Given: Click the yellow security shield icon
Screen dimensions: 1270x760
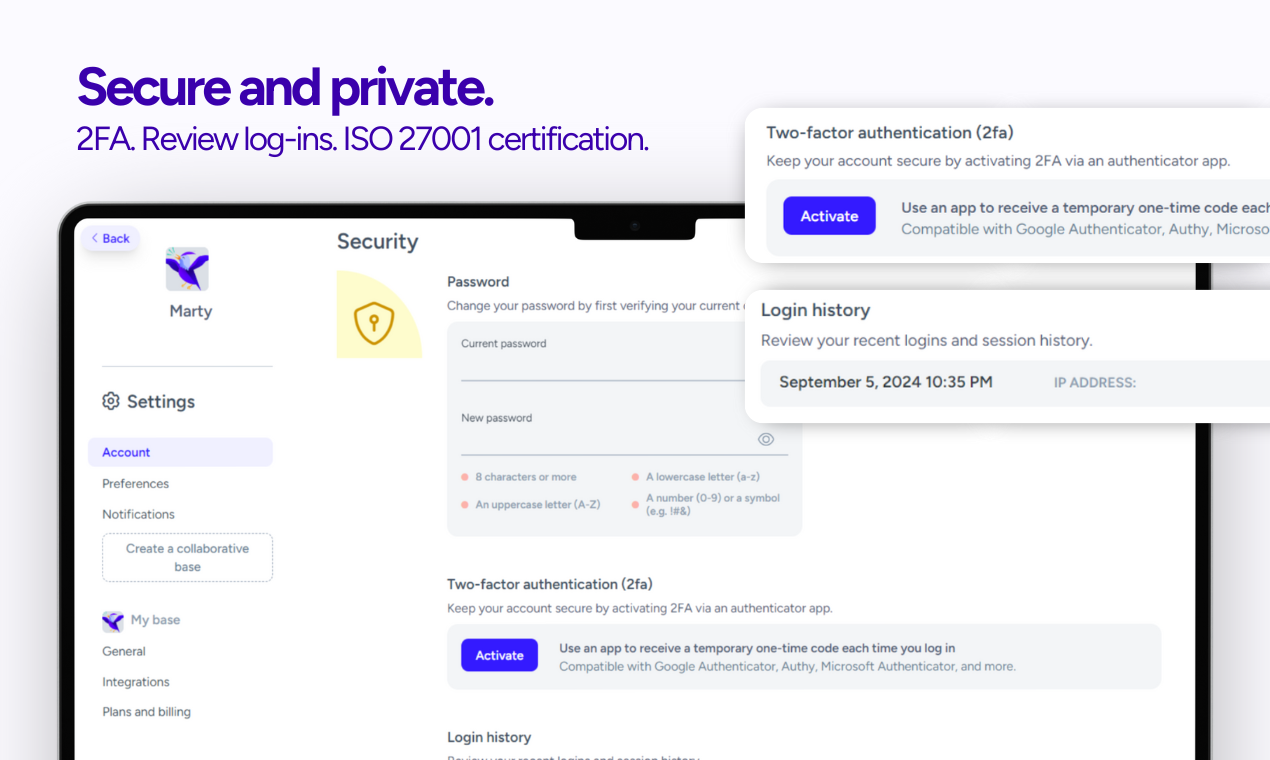Looking at the screenshot, I should click(x=374, y=322).
